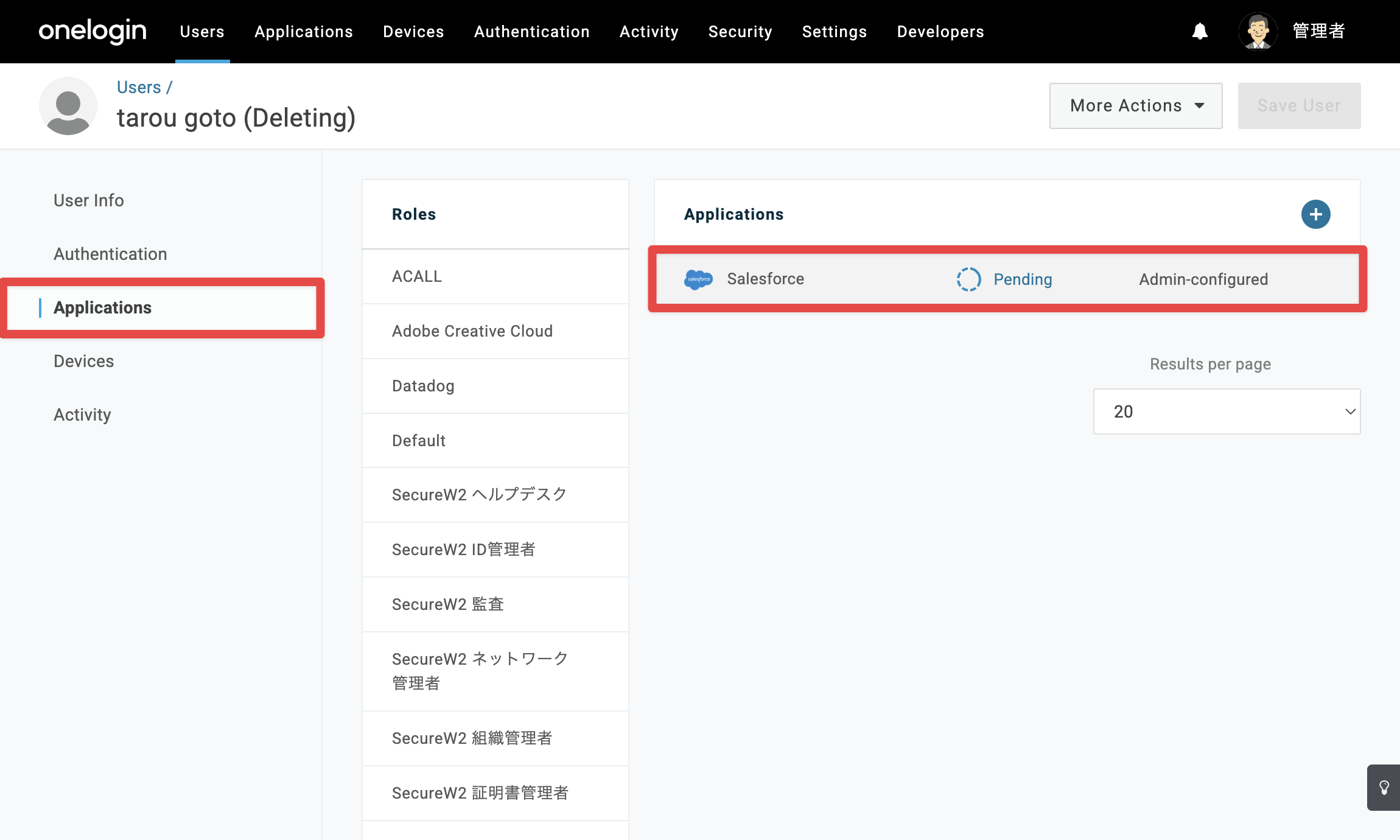
Task: Open the More Actions dropdown
Action: tap(1136, 106)
